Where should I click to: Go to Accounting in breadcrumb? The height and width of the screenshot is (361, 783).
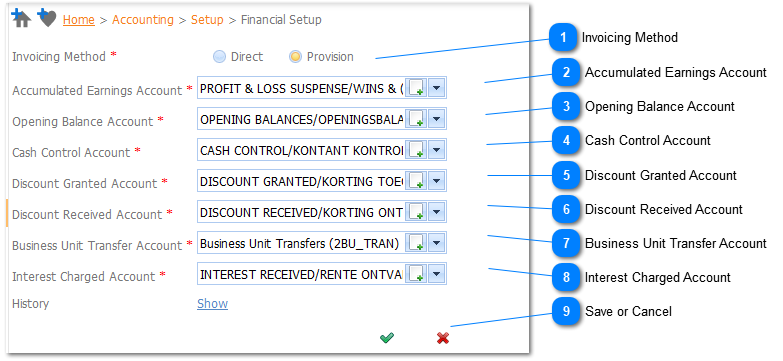tap(143, 20)
